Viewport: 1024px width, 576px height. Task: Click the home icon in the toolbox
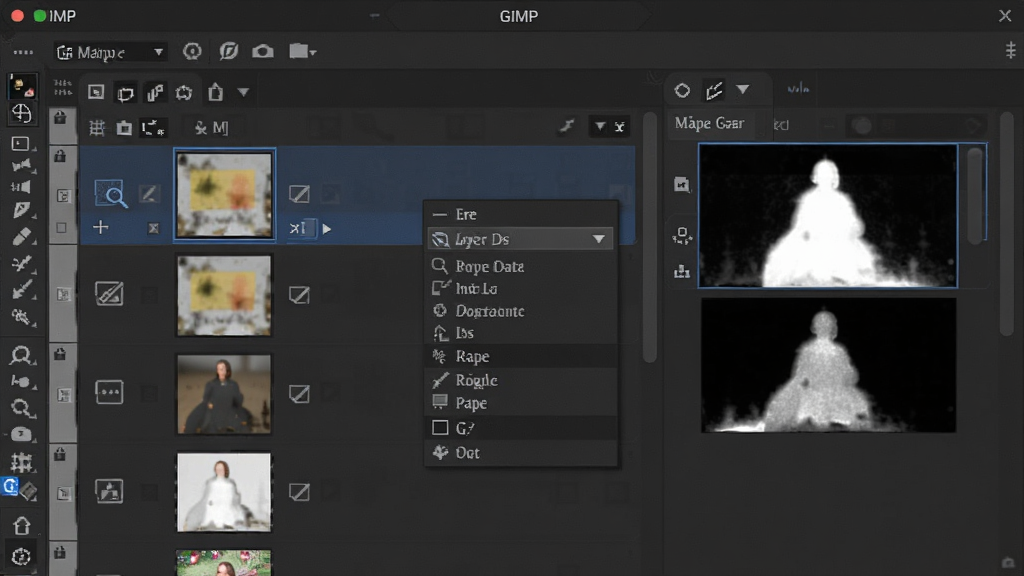(x=22, y=526)
